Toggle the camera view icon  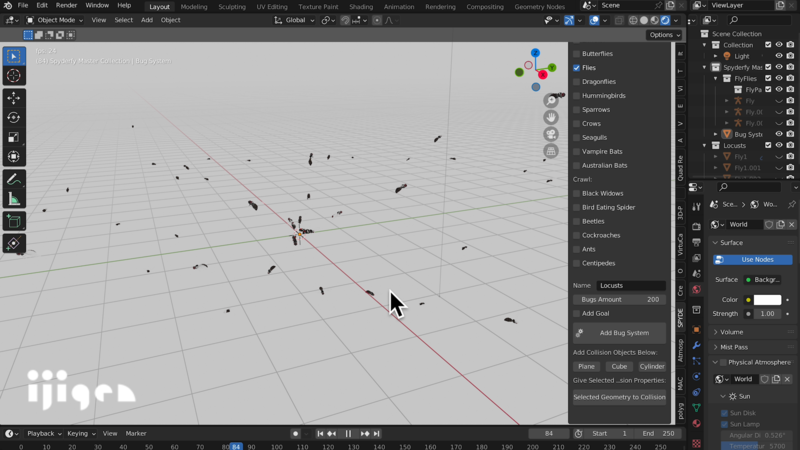[x=551, y=134]
